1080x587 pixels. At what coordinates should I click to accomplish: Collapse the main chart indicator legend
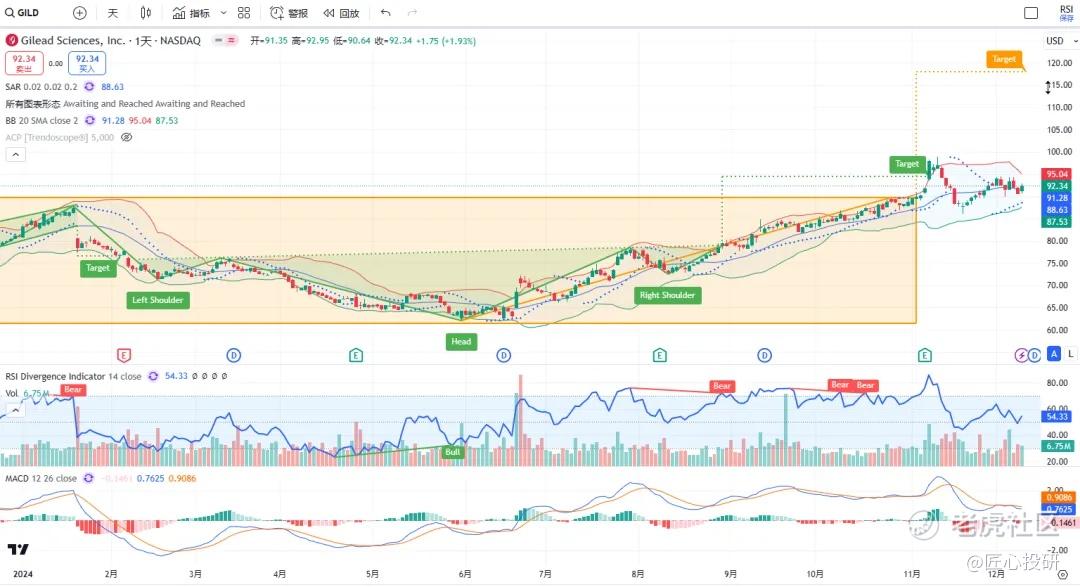tap(16, 154)
